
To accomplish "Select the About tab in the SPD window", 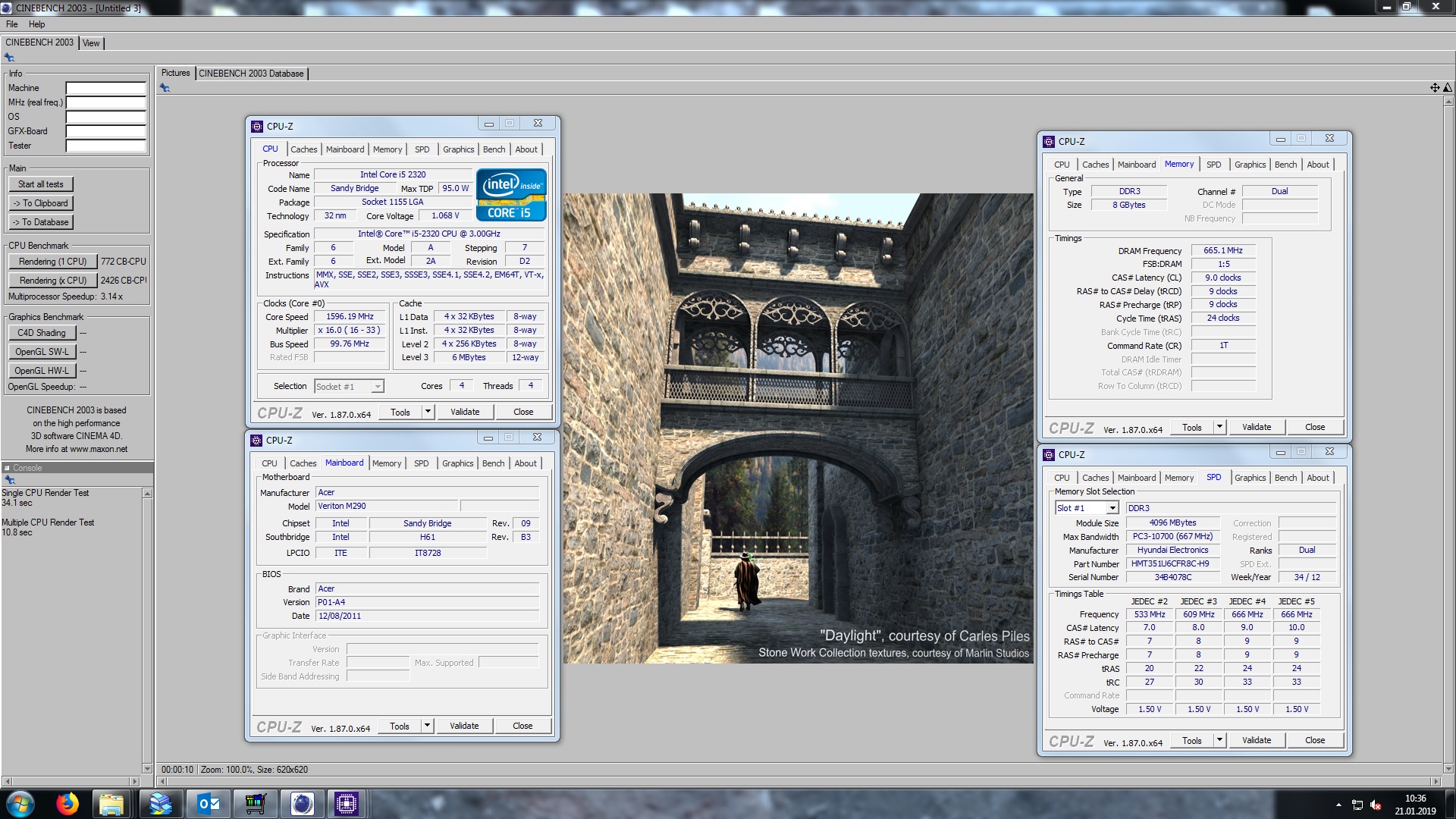I will tap(1318, 478).
